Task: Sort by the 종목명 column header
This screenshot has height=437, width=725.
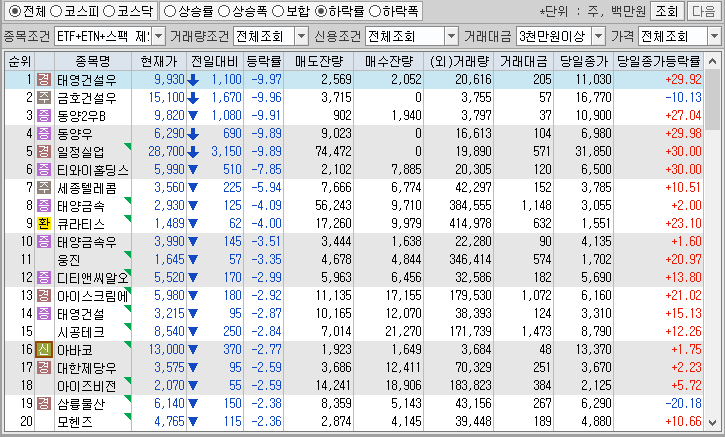Action: (92, 62)
